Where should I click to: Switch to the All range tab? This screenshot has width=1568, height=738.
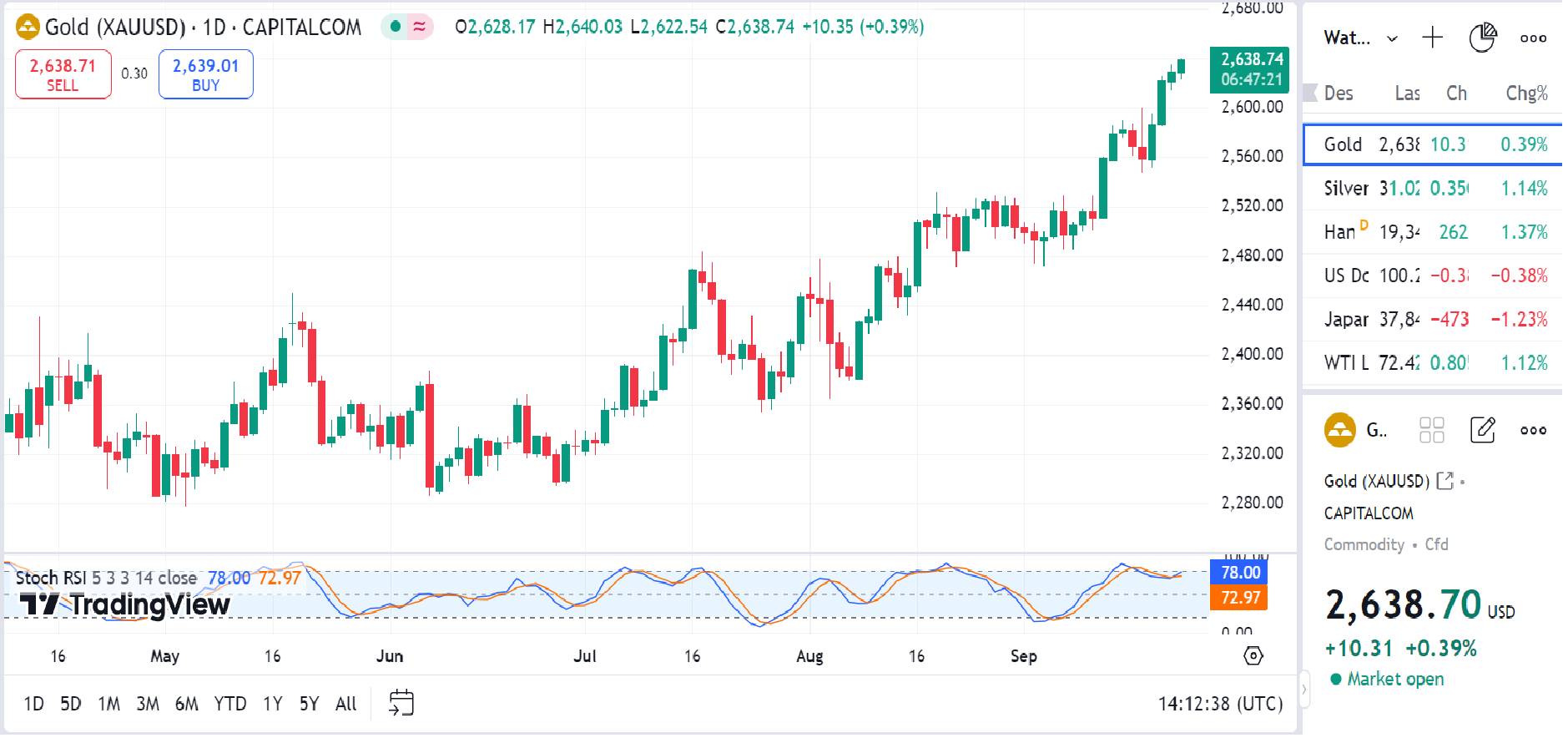[x=345, y=703]
